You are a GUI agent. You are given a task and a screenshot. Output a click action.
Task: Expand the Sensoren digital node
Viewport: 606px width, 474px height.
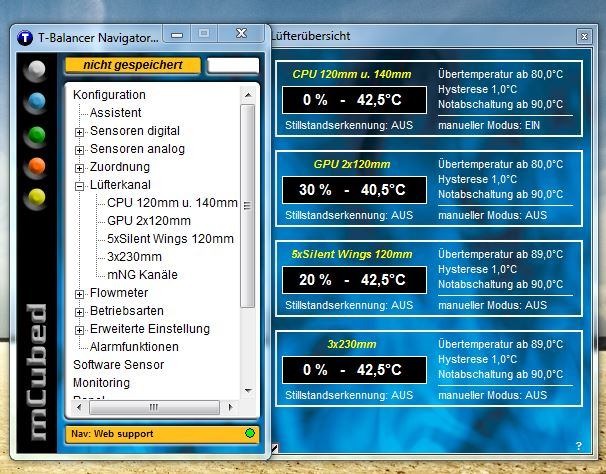pyautogui.click(x=79, y=132)
